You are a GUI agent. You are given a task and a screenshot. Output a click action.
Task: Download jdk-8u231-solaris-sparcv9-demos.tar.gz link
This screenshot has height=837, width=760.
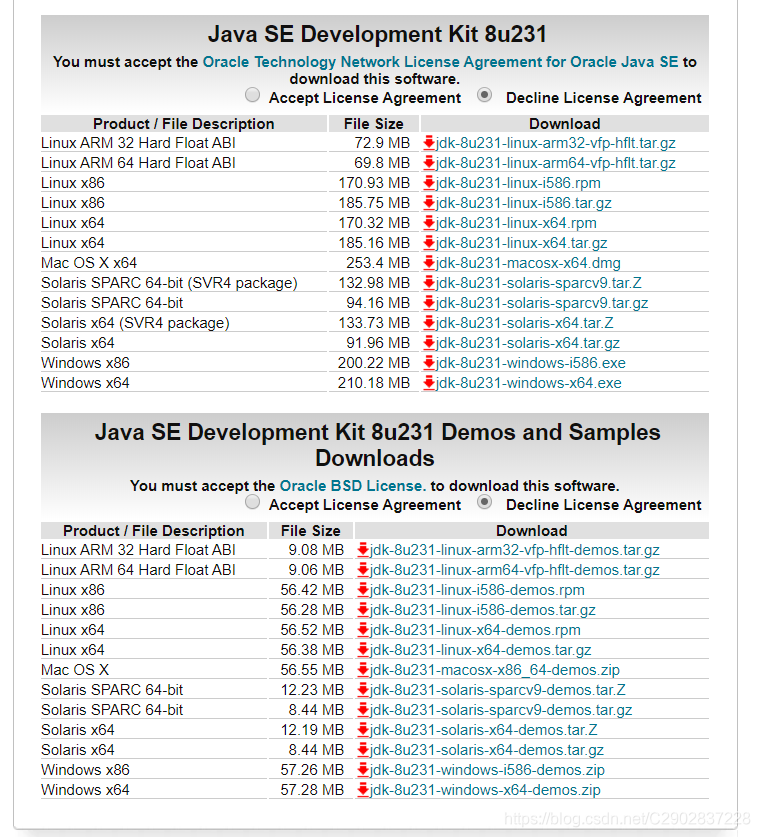pyautogui.click(x=501, y=710)
